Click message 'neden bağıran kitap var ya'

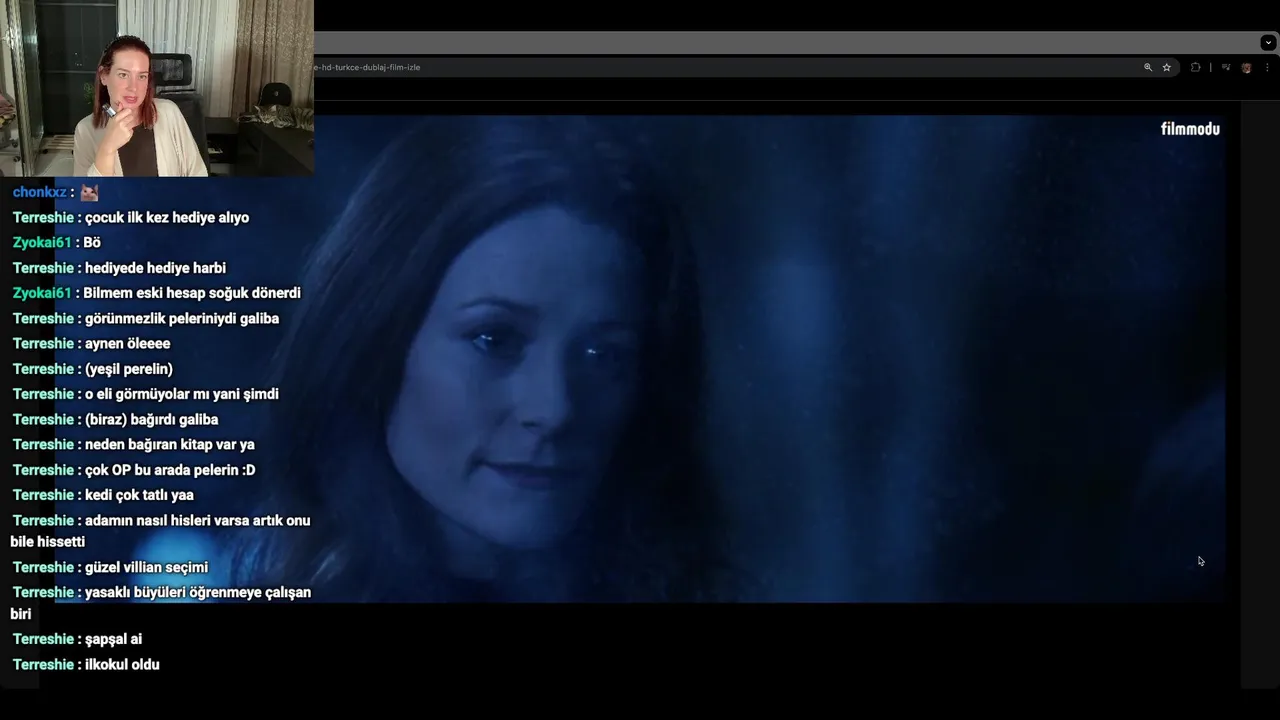170,445
